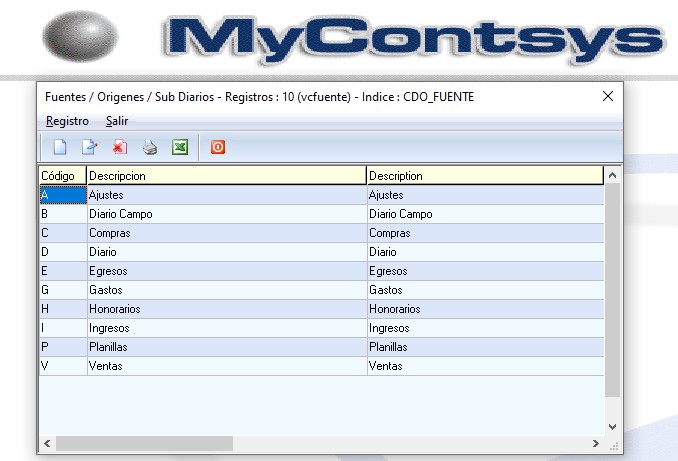
Task: Click the vertical scrollbar down arrow
Action: click(613, 427)
